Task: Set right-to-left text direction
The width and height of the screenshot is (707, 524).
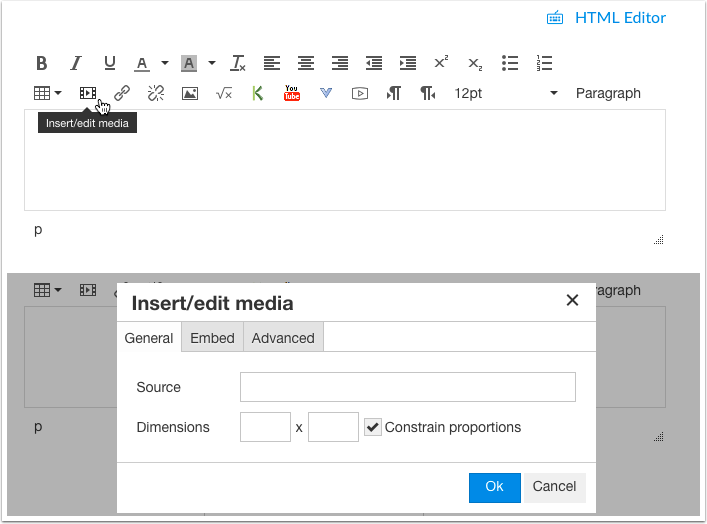Action: pos(428,93)
